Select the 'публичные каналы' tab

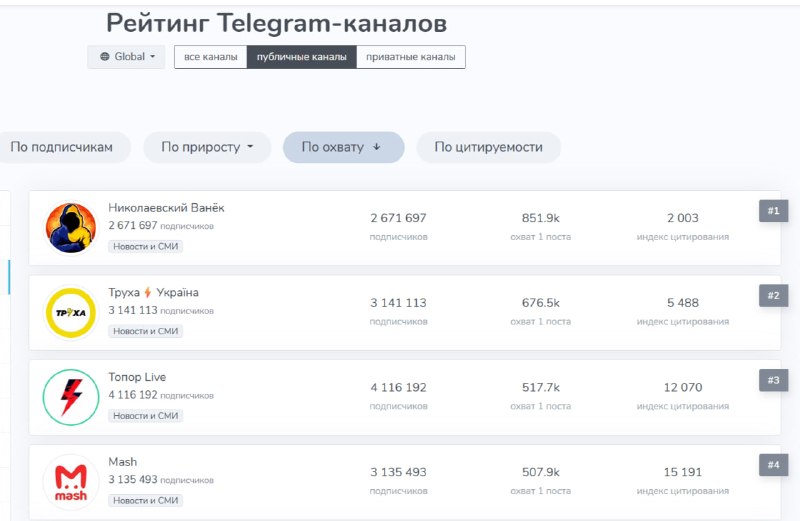click(302, 57)
